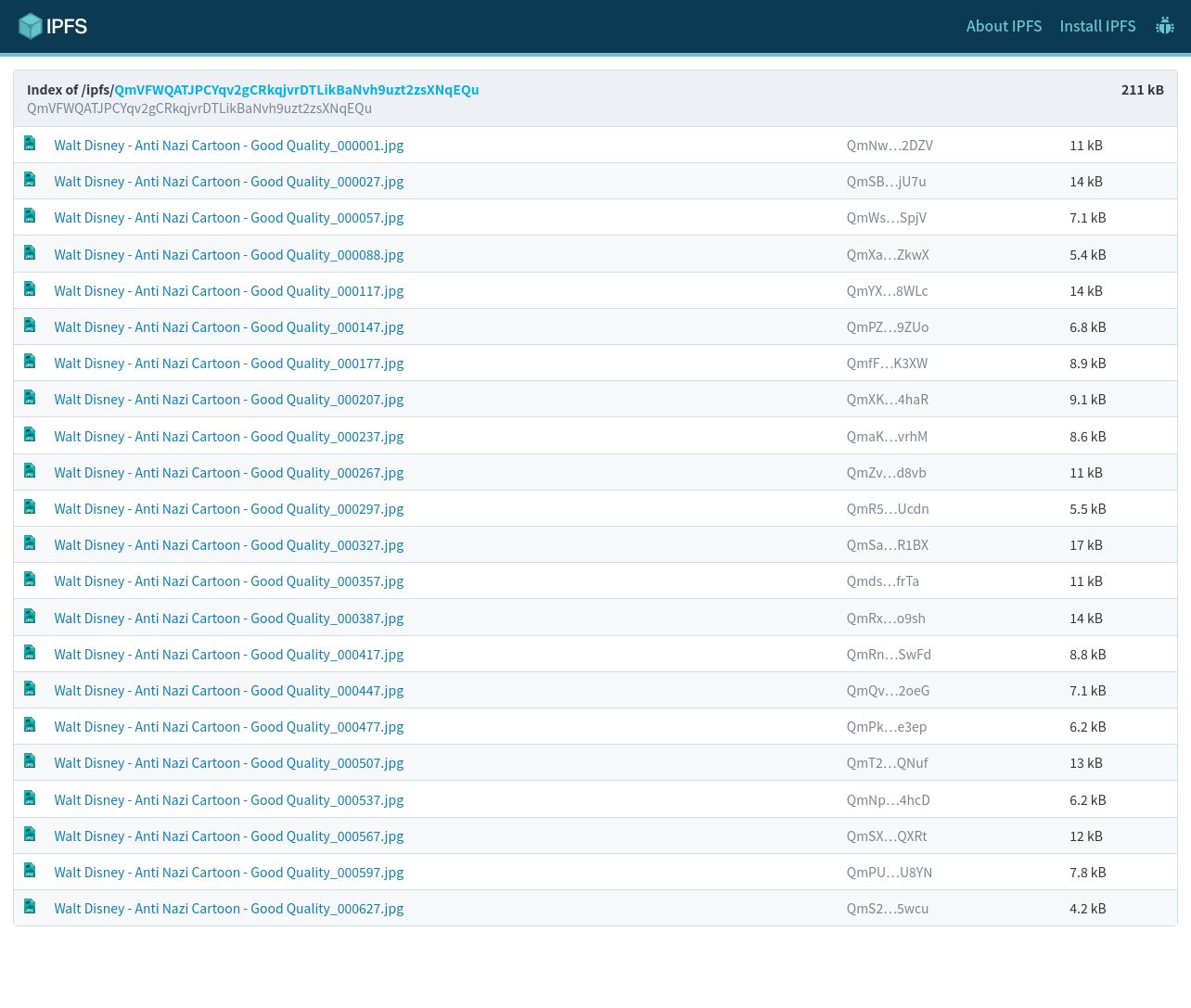Open the QmVFWQATJPCYqv2g directory hash link
The height and width of the screenshot is (1008, 1191).
297,90
